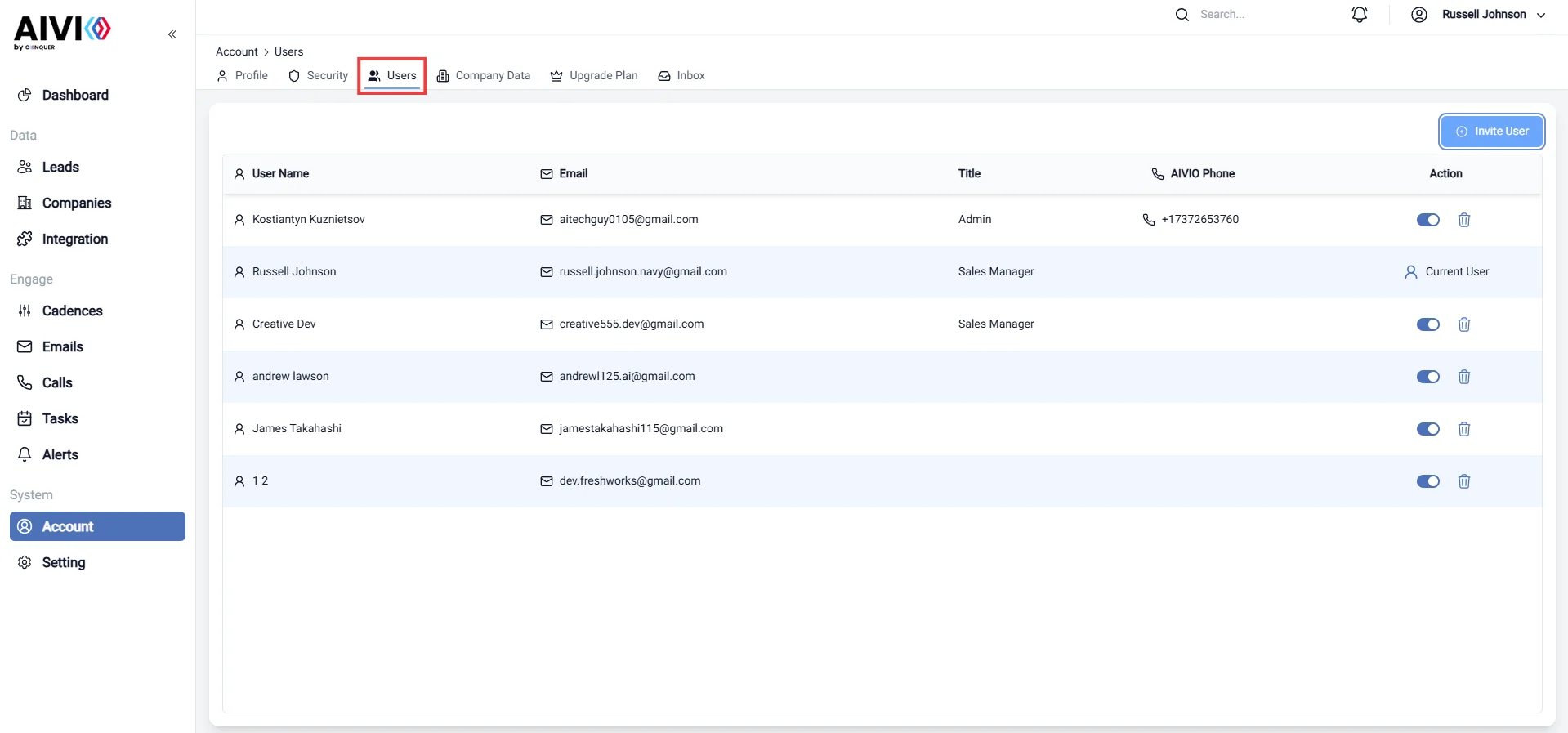Click the name James Takahashi
1568x733 pixels.
pyautogui.click(x=297, y=429)
